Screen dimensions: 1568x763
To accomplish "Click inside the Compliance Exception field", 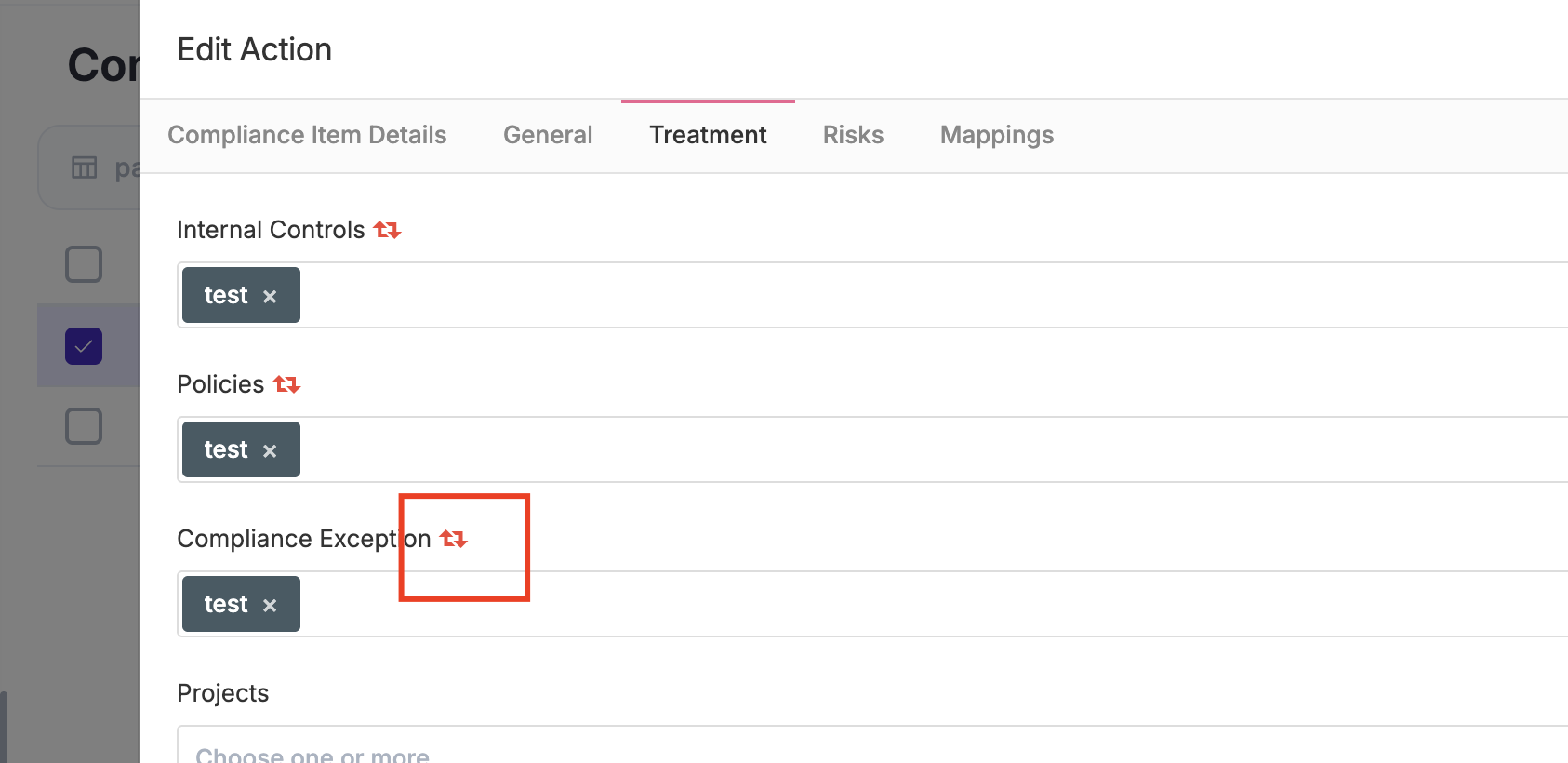I will point(872,604).
